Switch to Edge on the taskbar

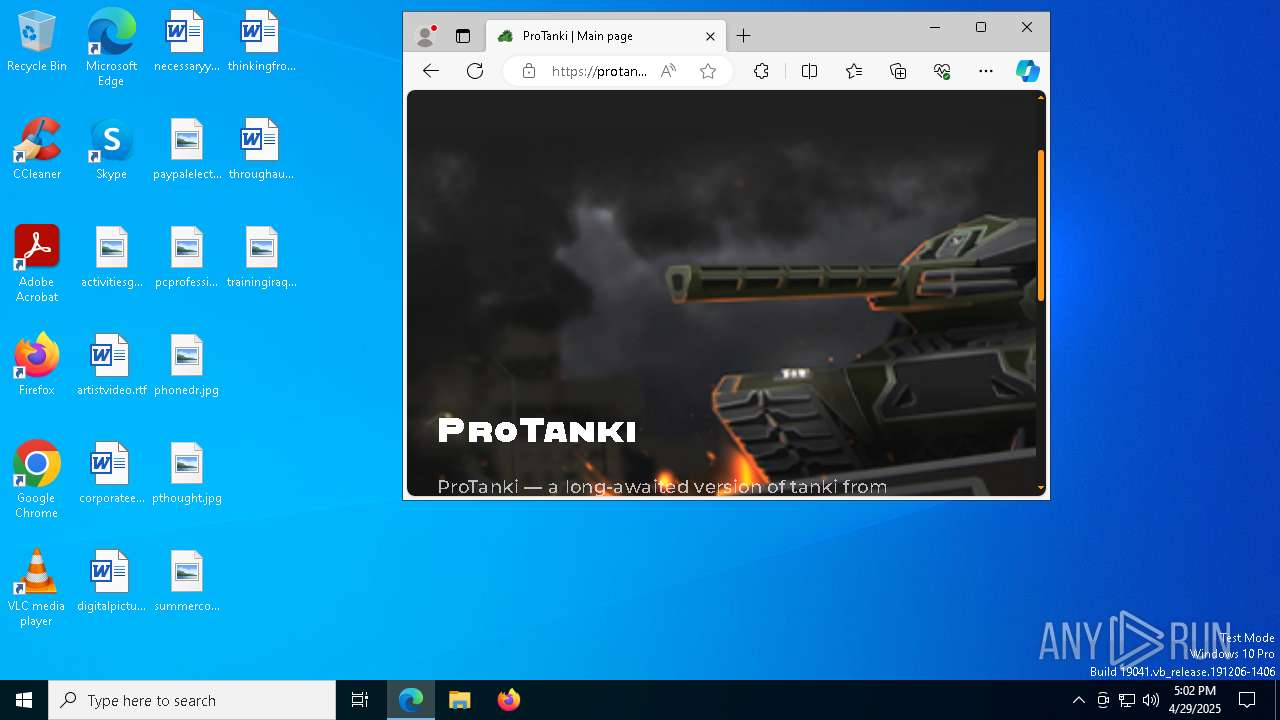[411, 700]
